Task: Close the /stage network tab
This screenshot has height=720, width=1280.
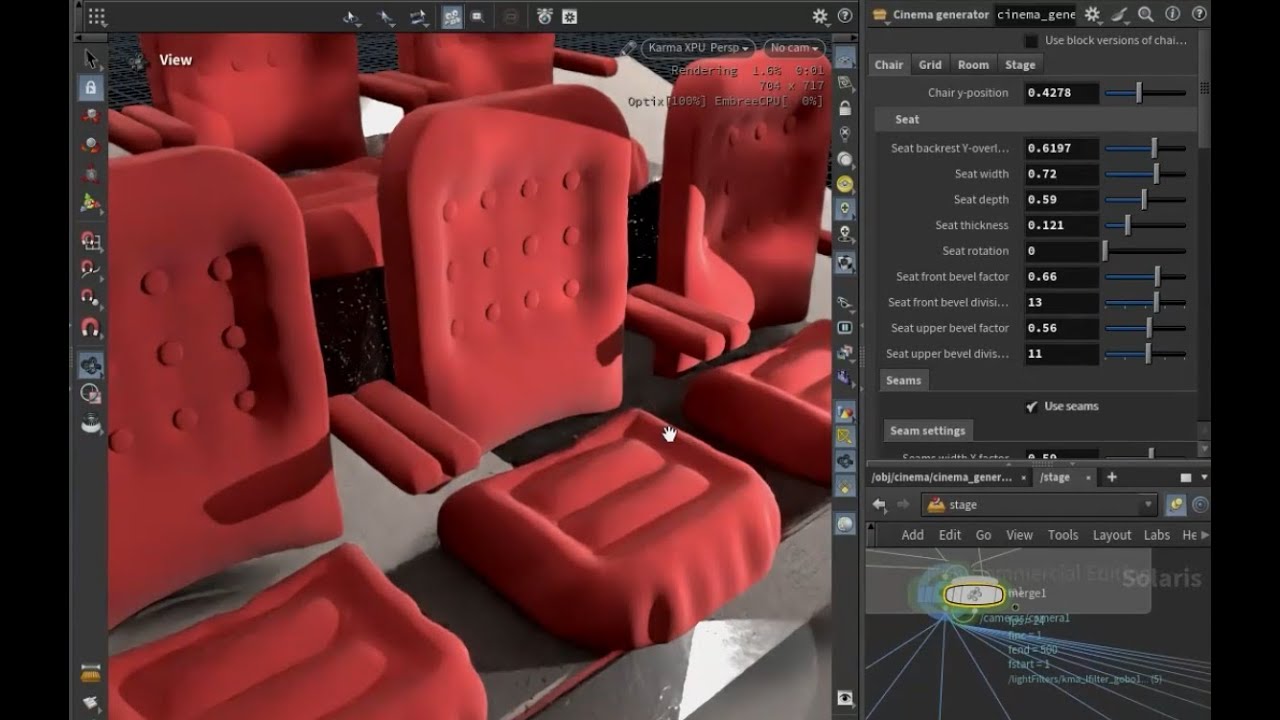Action: point(1088,478)
